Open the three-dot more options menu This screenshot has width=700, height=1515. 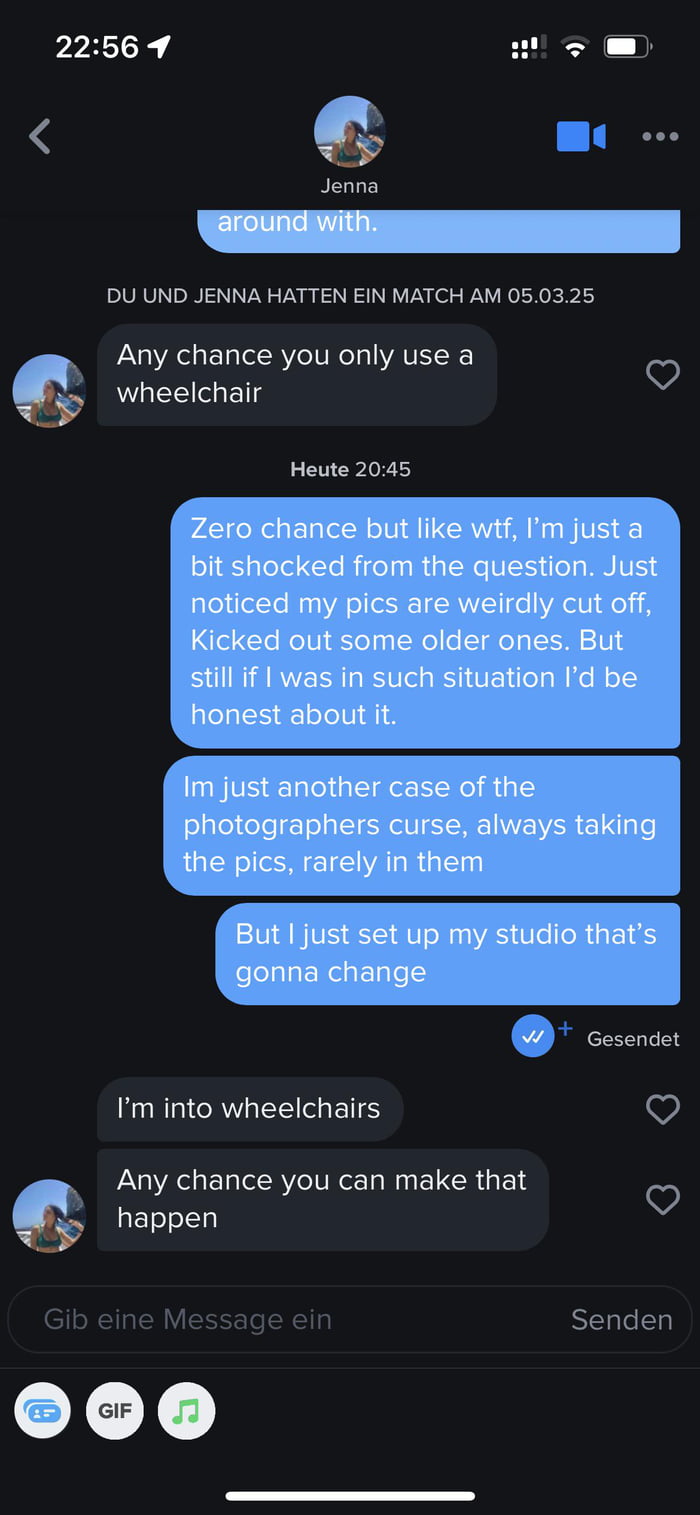(x=660, y=136)
